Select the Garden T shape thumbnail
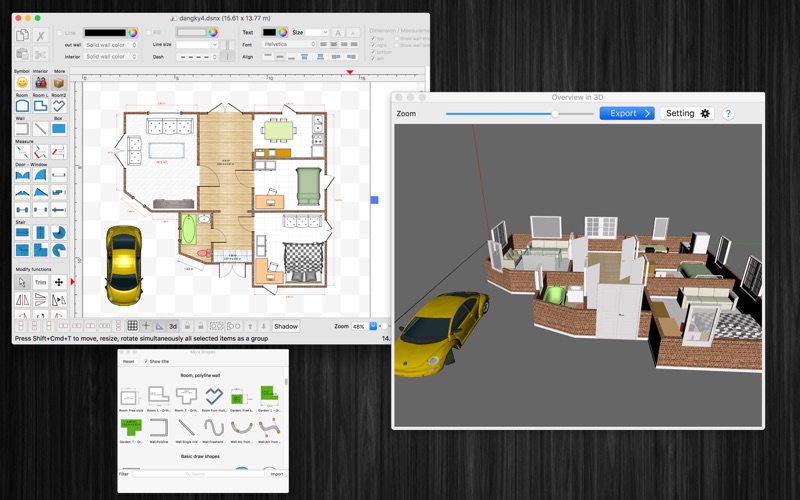 tap(131, 431)
